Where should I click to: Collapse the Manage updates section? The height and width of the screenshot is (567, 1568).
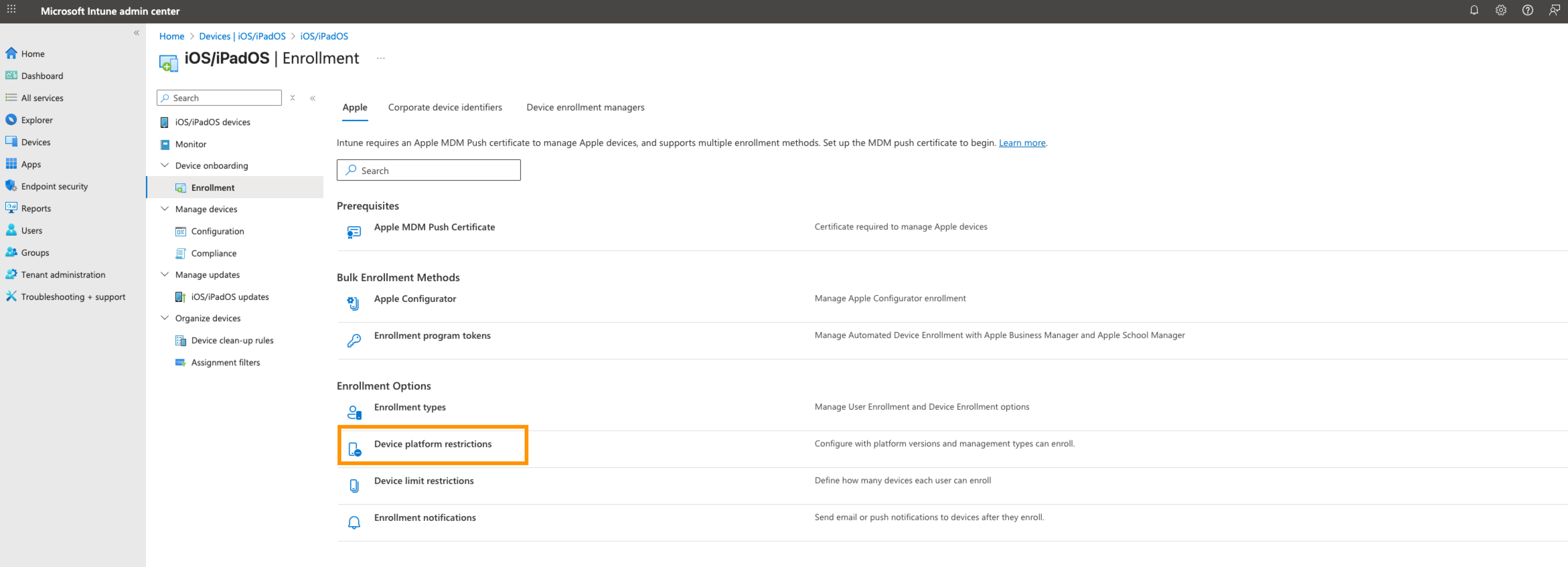pyautogui.click(x=164, y=274)
